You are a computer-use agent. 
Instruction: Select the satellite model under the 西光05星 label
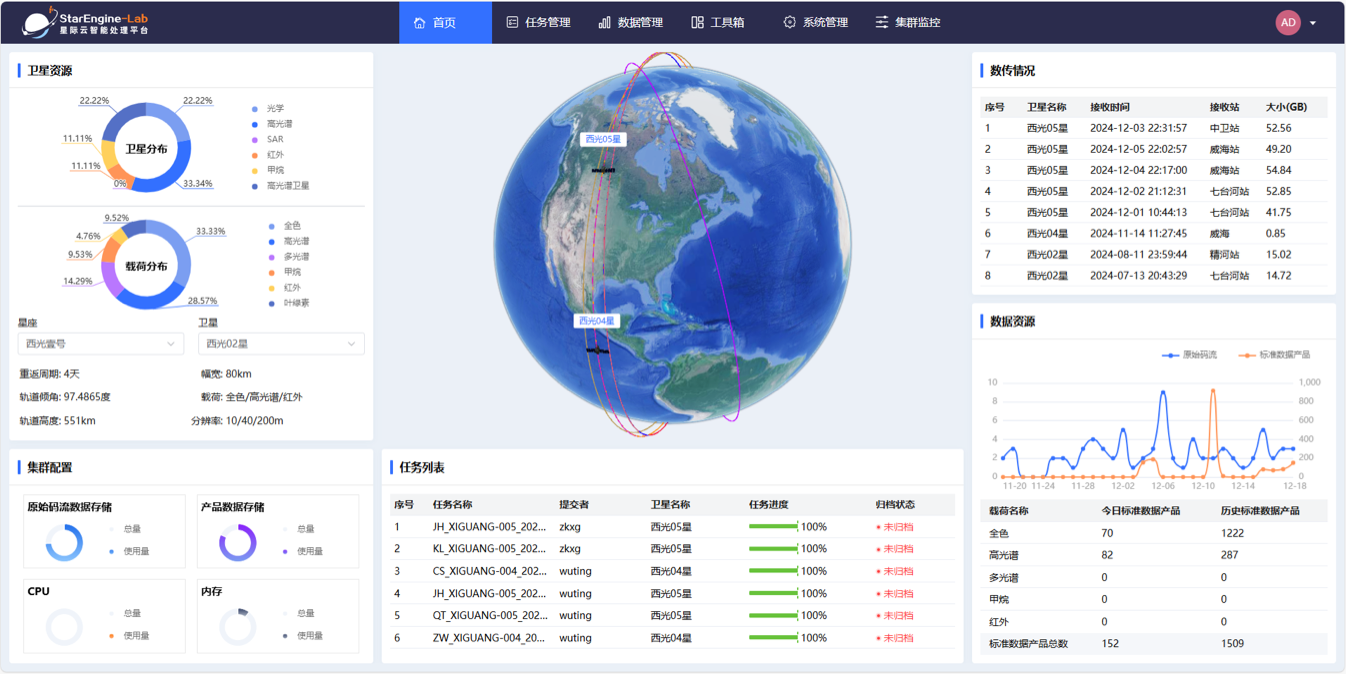click(x=603, y=171)
